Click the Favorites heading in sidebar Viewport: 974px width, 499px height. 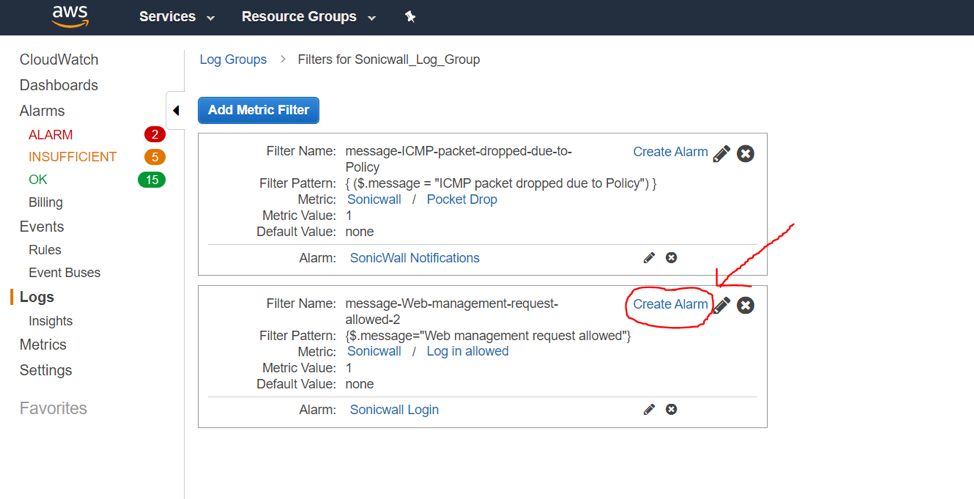coord(53,408)
